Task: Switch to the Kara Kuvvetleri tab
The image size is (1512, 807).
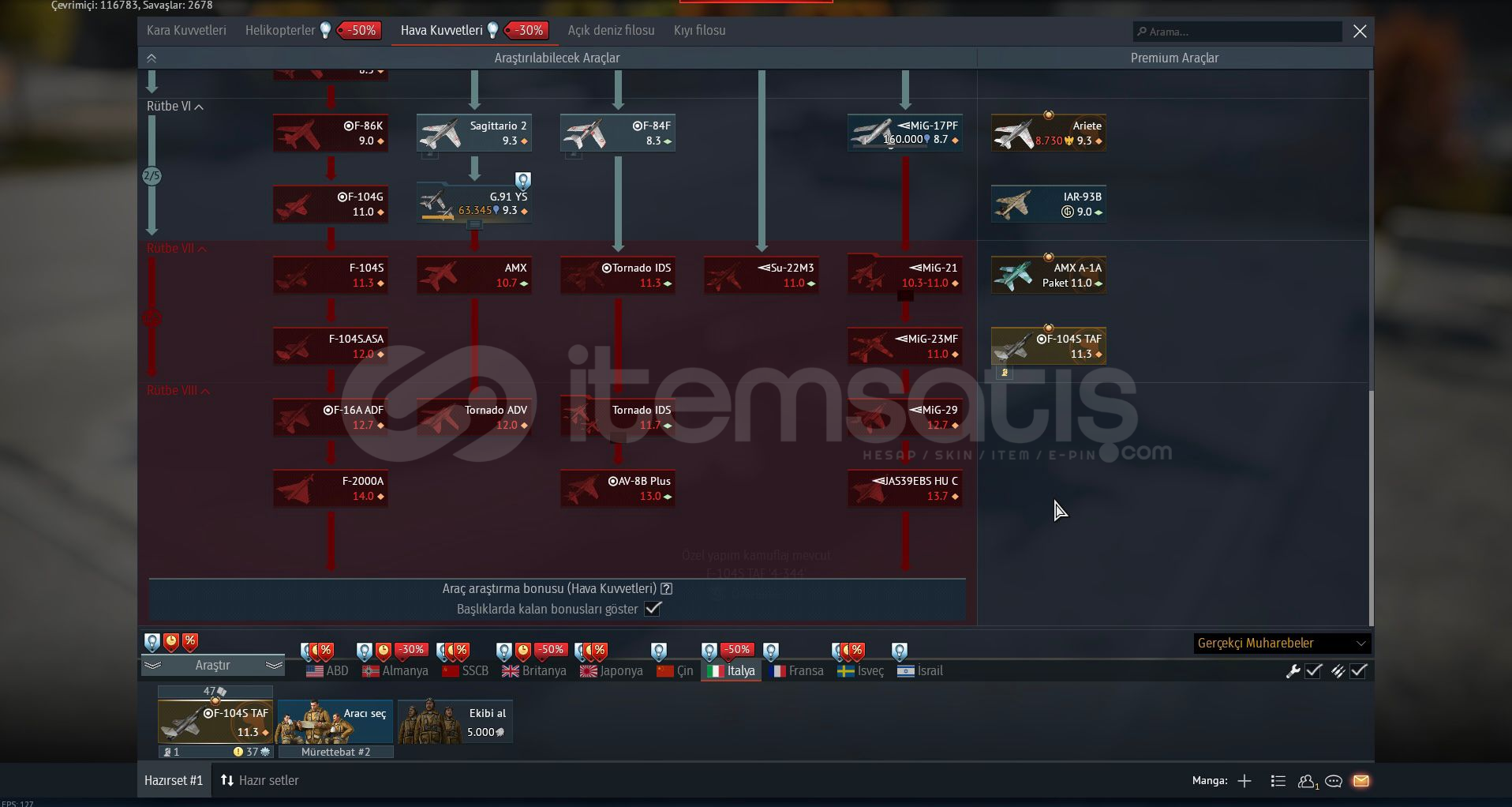Action: click(186, 30)
